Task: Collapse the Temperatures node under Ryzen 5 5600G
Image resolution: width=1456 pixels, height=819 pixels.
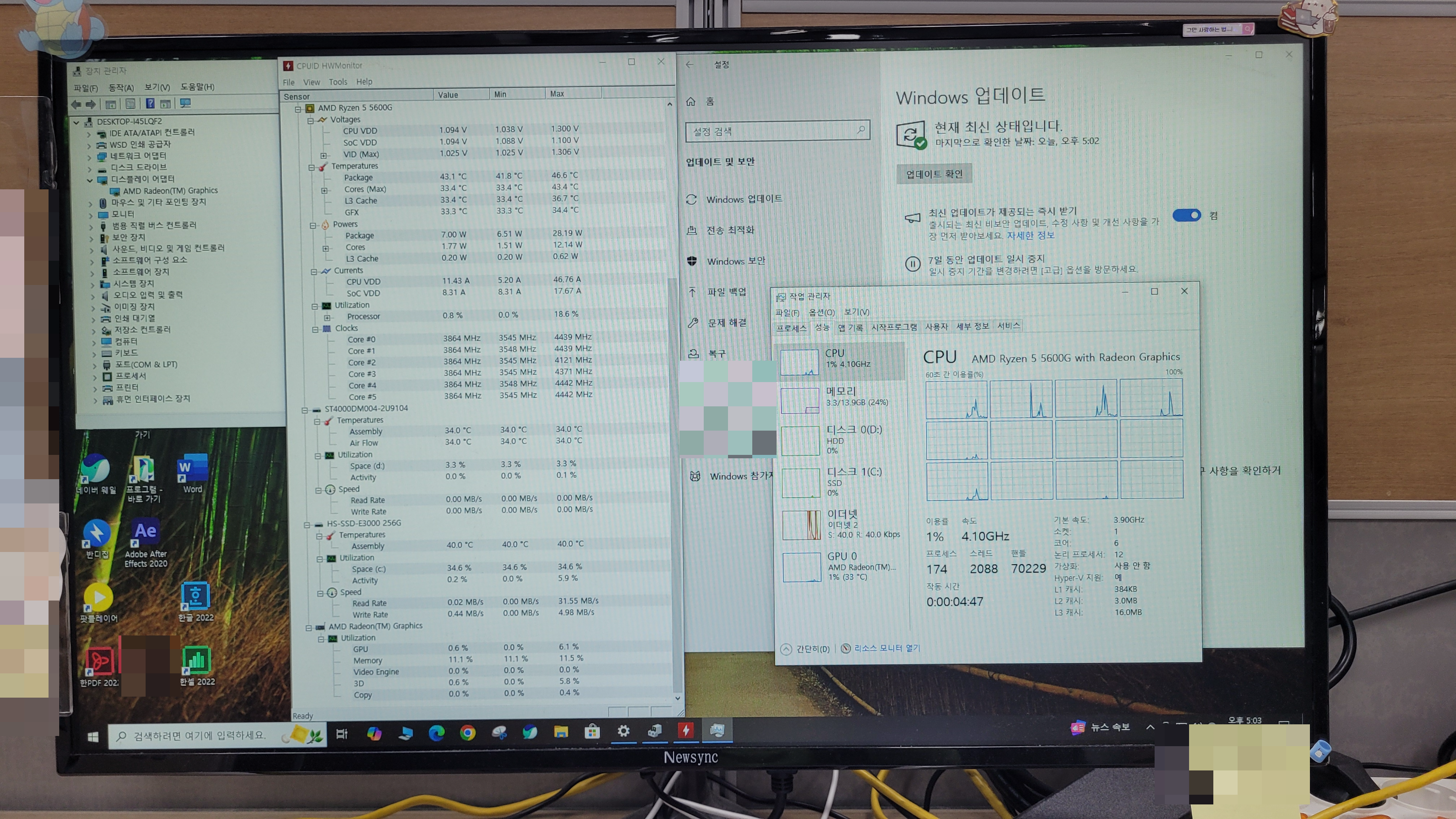Action: tap(312, 167)
